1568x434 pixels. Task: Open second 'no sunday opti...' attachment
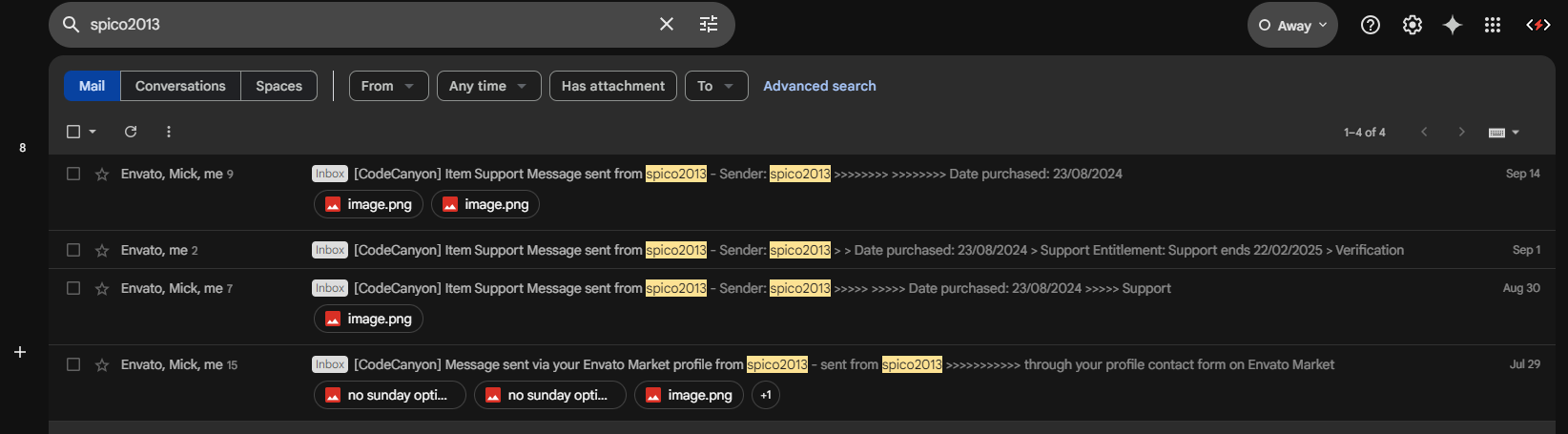pos(550,395)
